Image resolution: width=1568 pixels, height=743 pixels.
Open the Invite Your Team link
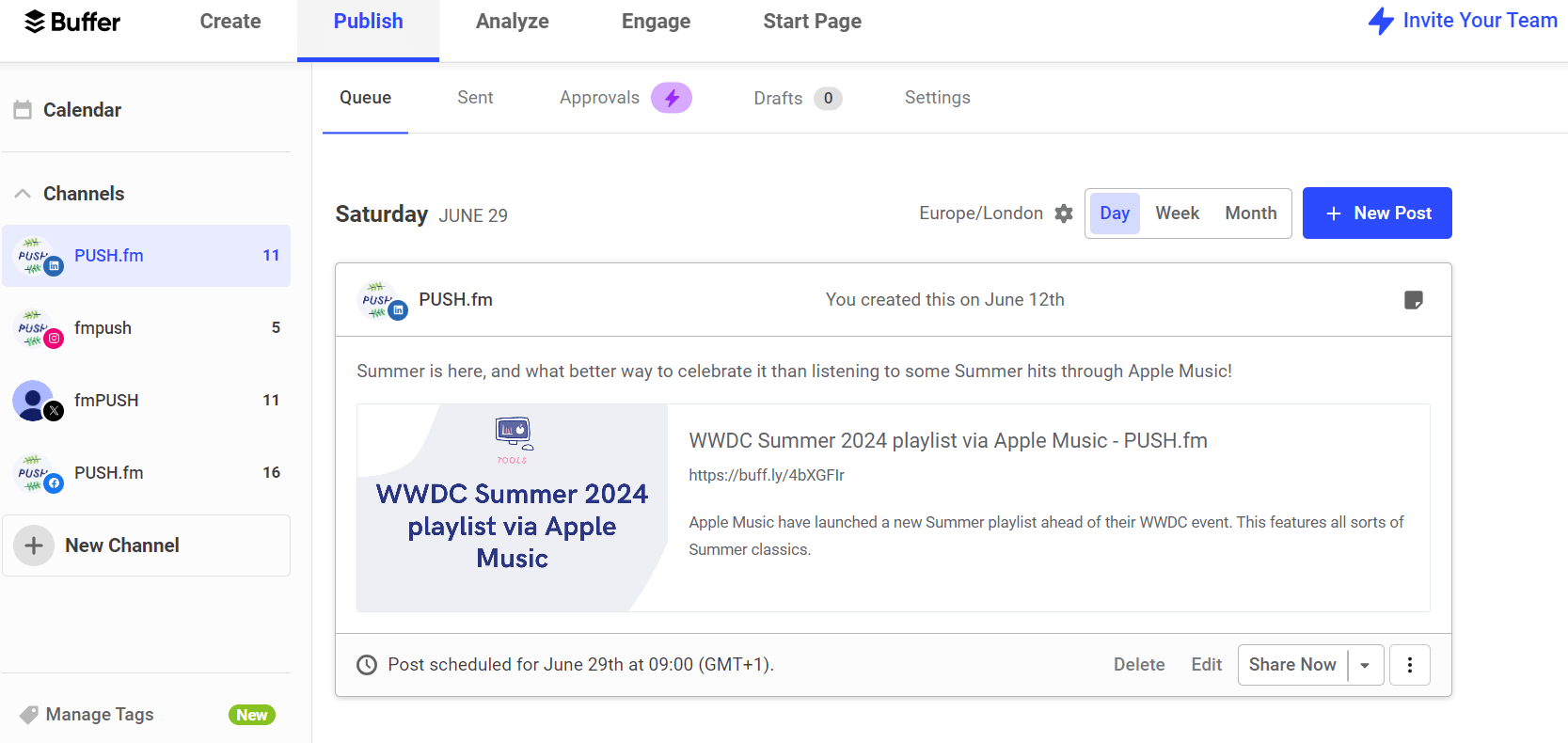point(1463,21)
